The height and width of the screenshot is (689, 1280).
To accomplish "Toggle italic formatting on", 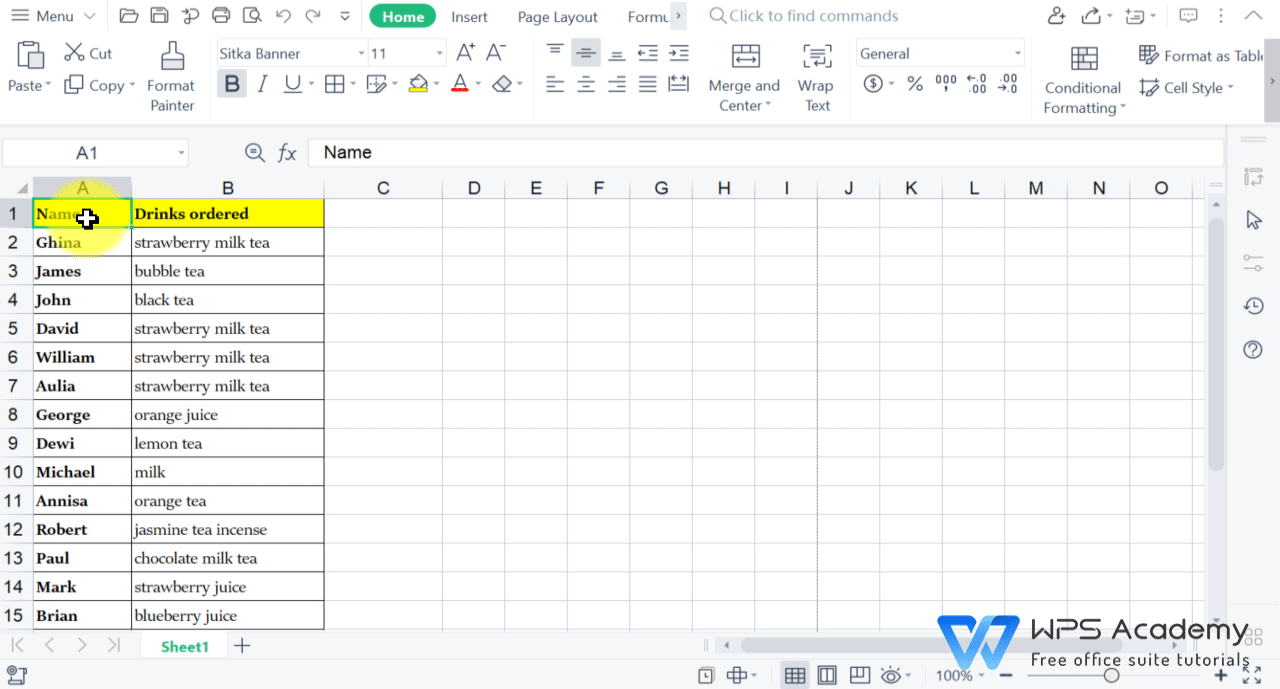I will [x=261, y=84].
